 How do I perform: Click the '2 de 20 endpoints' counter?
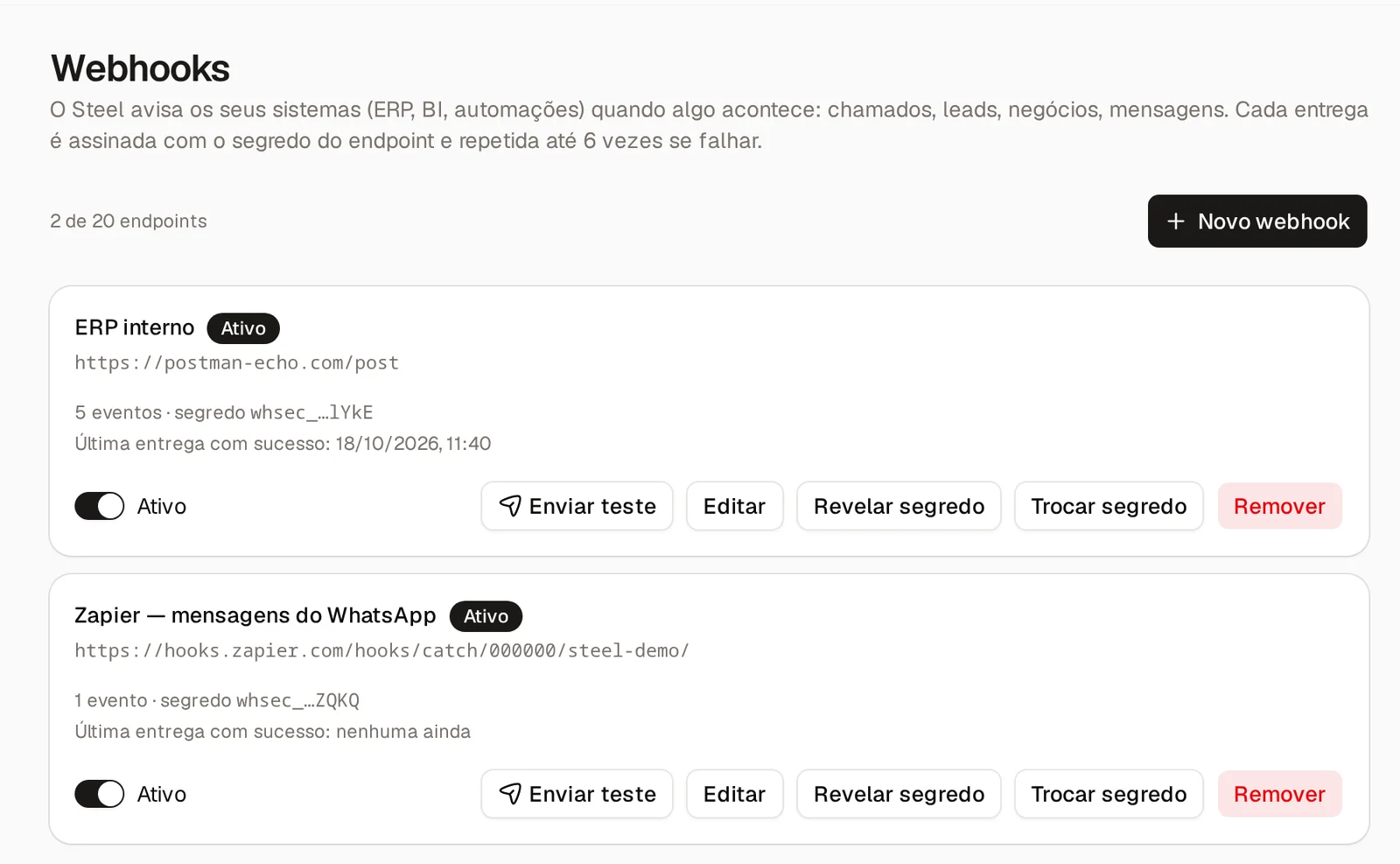click(129, 221)
